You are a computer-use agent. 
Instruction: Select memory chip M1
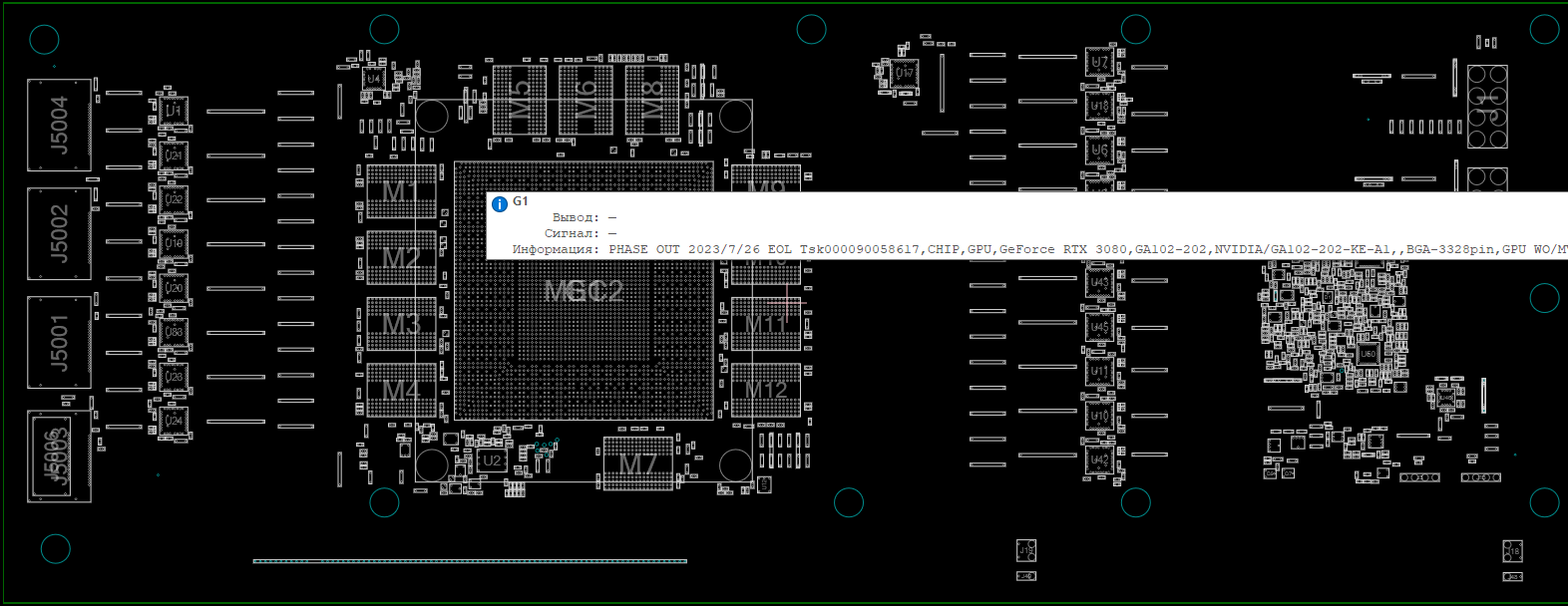tap(401, 191)
